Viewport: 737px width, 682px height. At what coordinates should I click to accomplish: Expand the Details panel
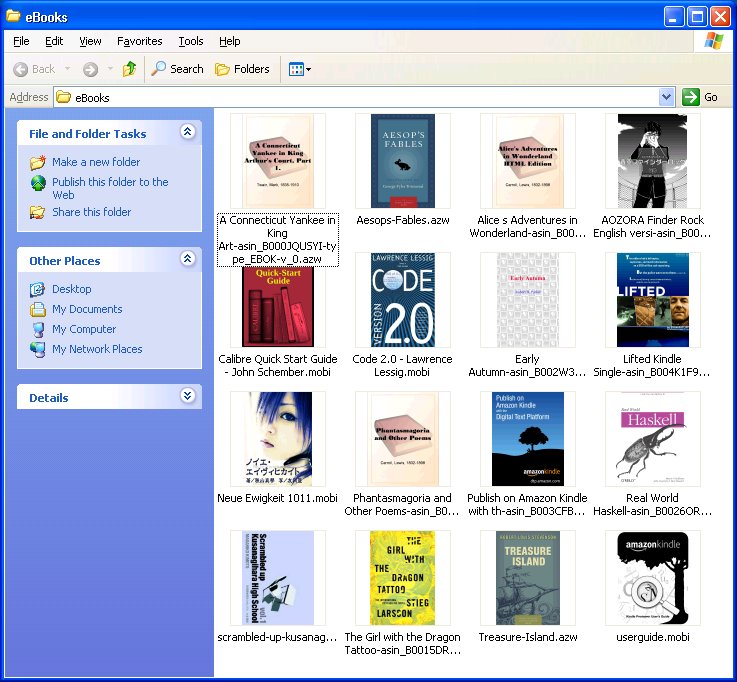[187, 396]
